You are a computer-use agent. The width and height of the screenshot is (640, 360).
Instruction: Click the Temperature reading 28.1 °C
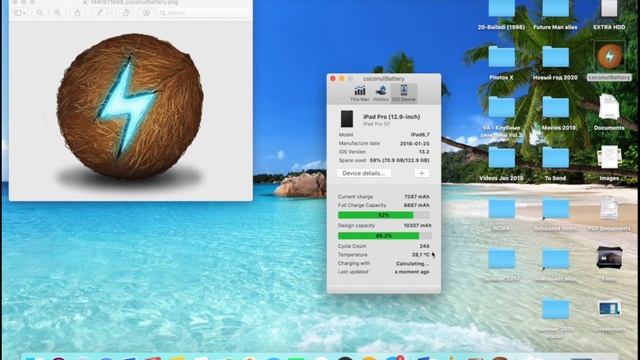pyautogui.click(x=420, y=255)
